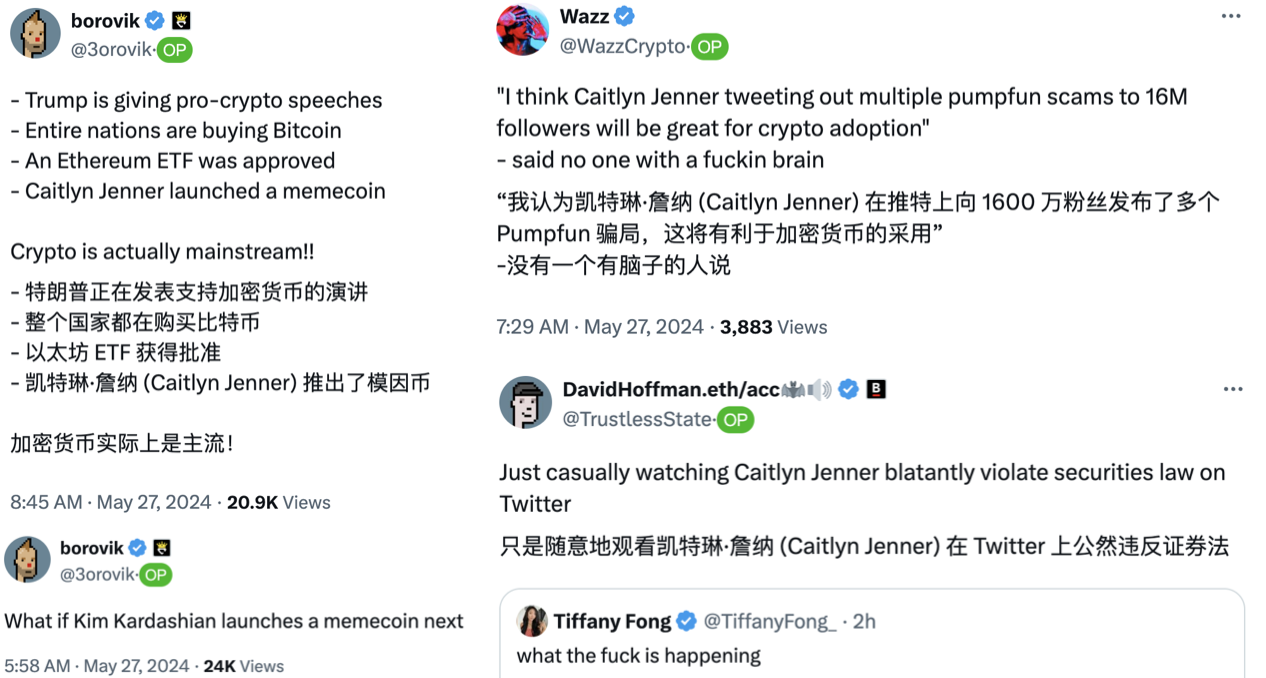Viewport: 1266px width, 678px height.
Task: Click the 2h timestamp on Tiffany Fong's tweet
Action: coord(862,621)
